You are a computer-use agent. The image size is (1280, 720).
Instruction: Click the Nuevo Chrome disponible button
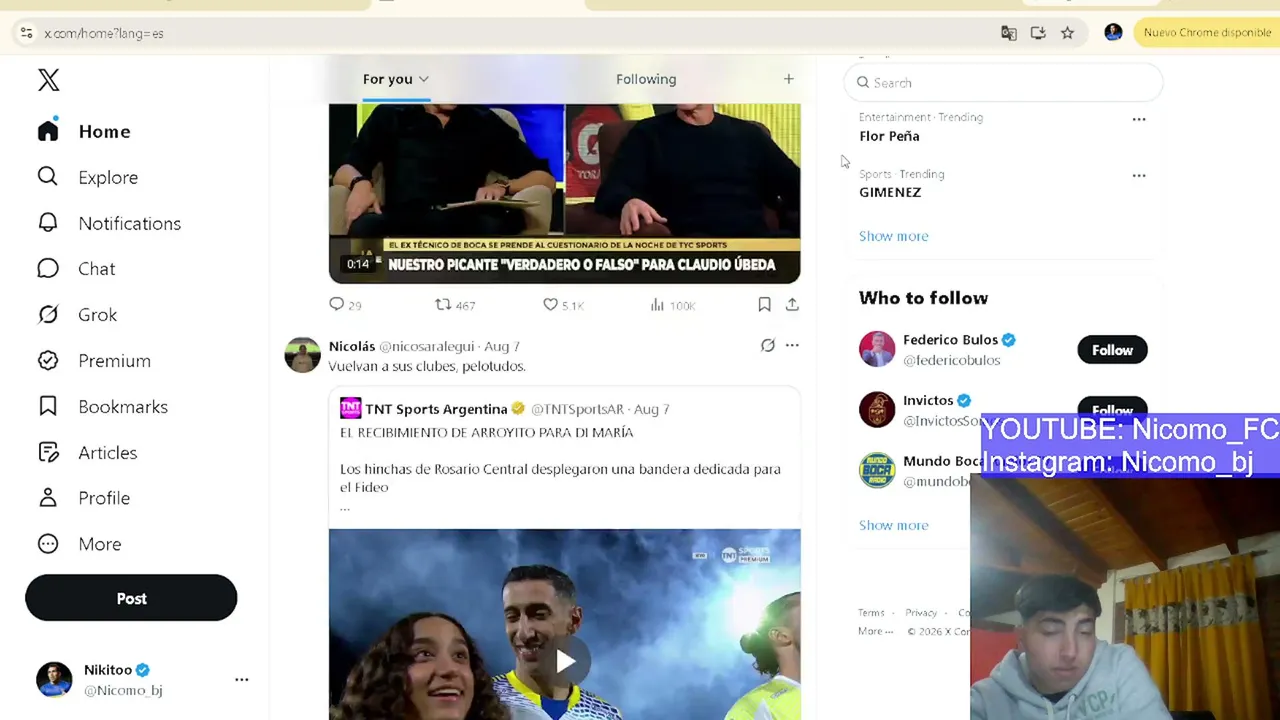tap(1207, 32)
